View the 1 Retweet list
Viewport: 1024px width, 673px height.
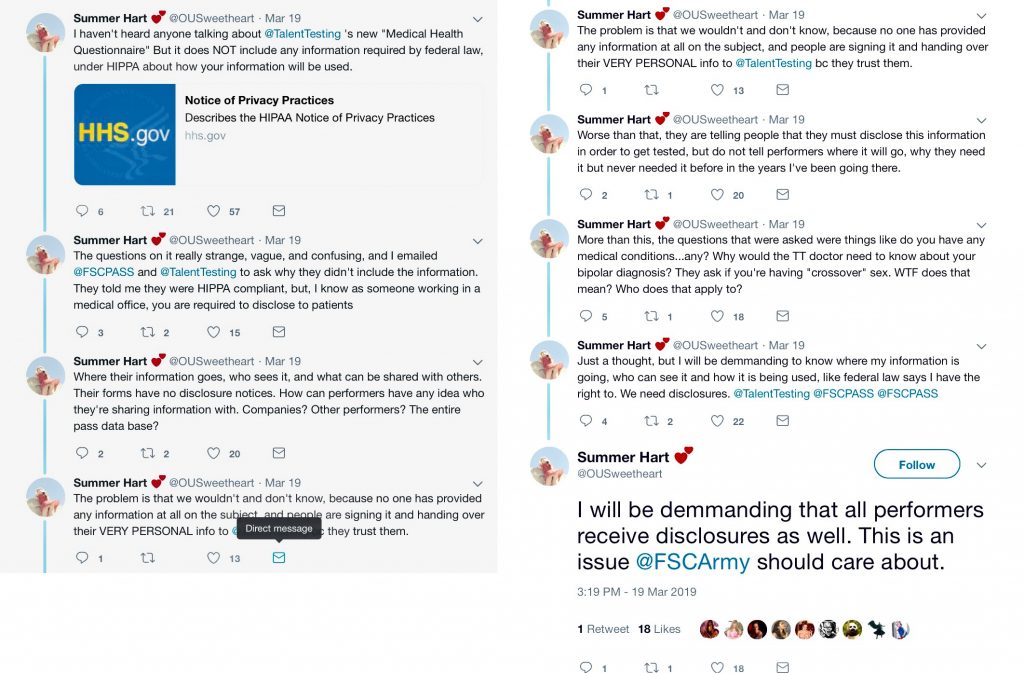click(x=603, y=629)
